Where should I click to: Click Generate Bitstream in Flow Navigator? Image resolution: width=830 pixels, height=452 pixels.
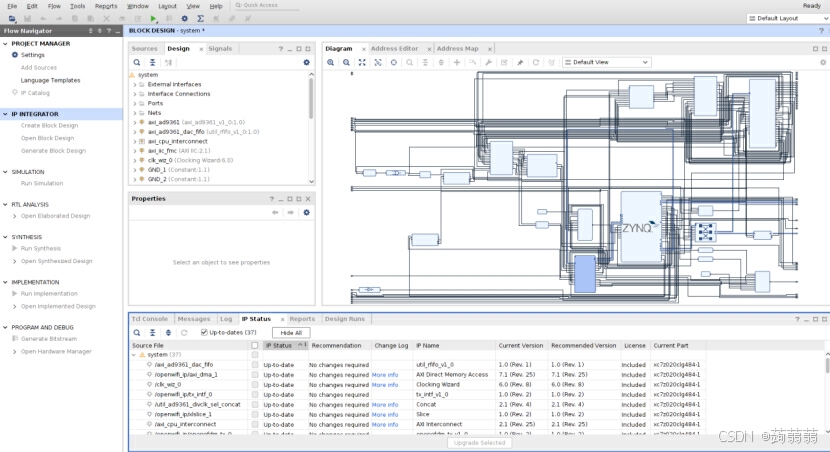(x=49, y=339)
